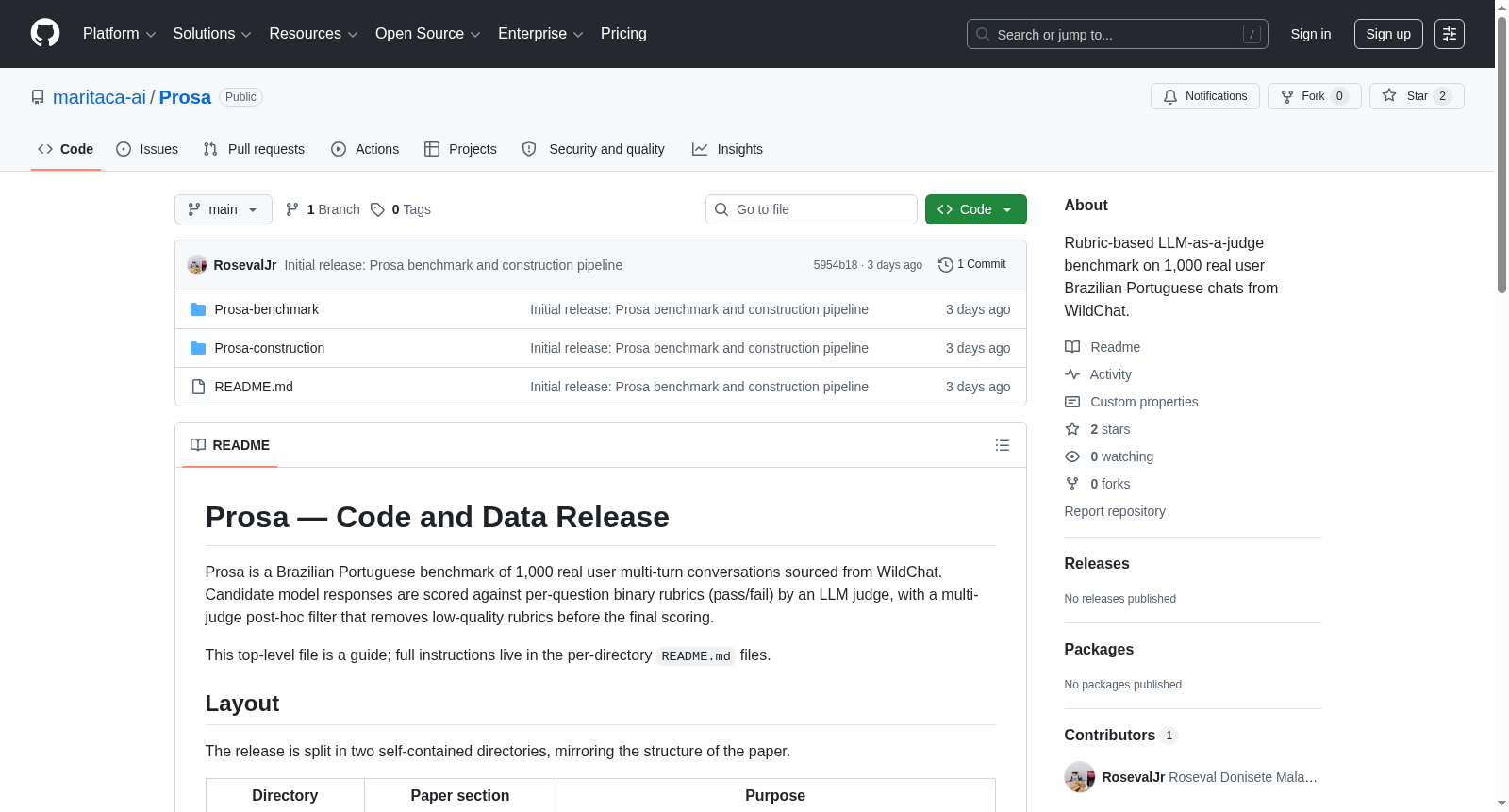The height and width of the screenshot is (812, 1509).
Task: Select the README tab
Action: 230,445
